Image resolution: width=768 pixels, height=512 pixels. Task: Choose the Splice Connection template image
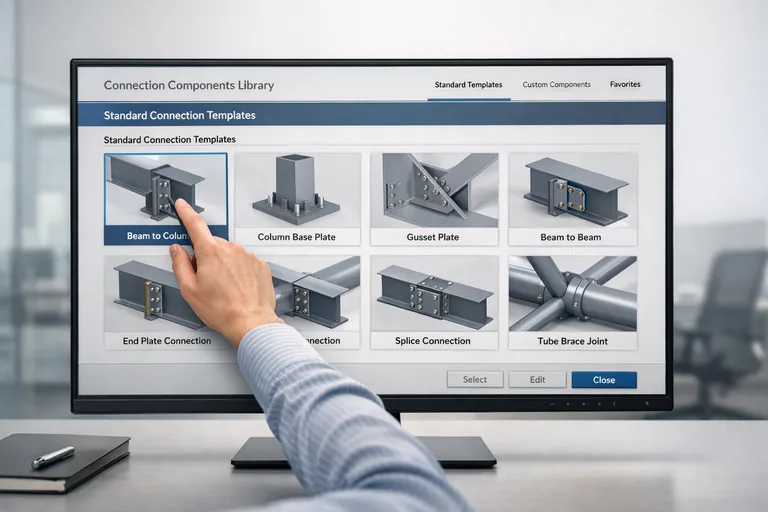[x=433, y=292]
